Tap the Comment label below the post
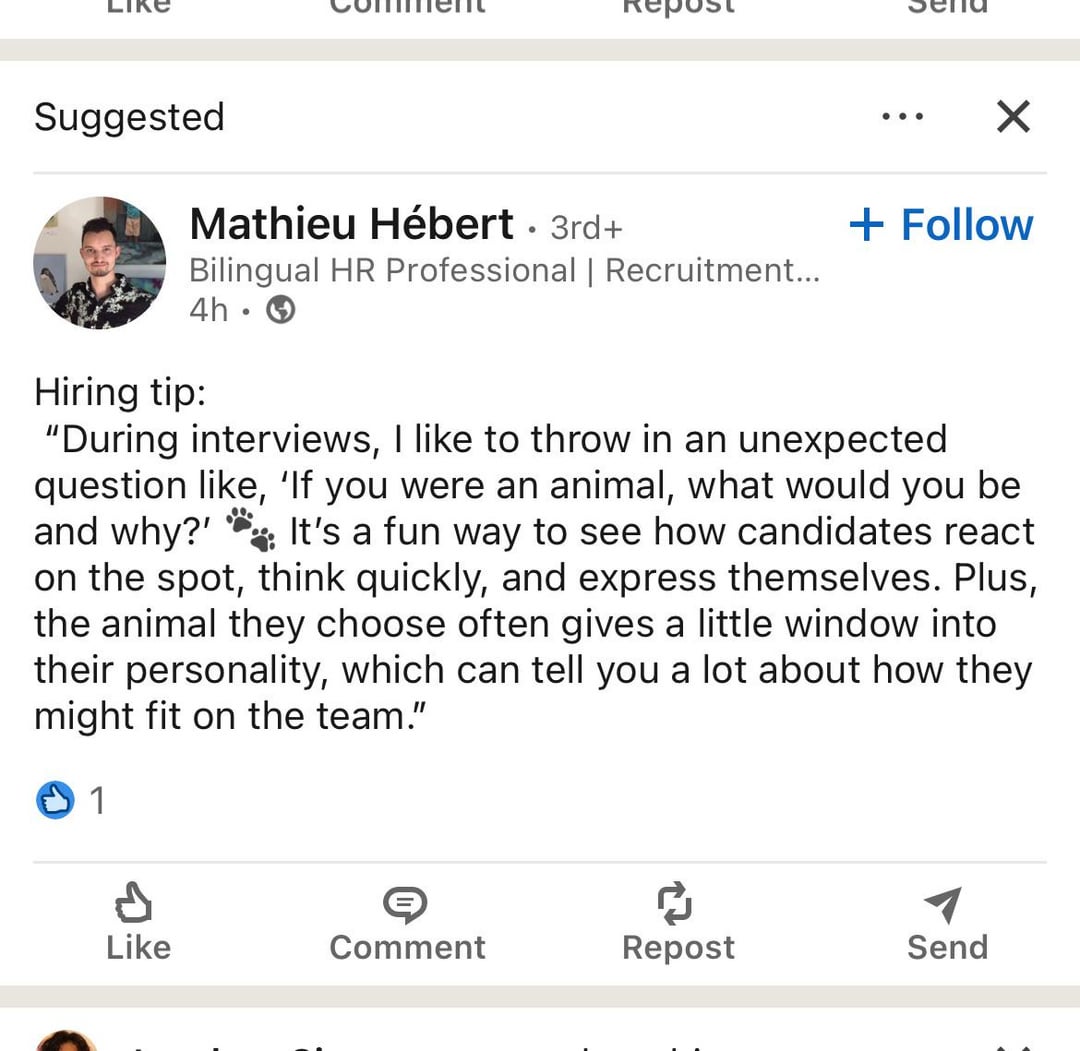The width and height of the screenshot is (1080, 1051). 407,947
